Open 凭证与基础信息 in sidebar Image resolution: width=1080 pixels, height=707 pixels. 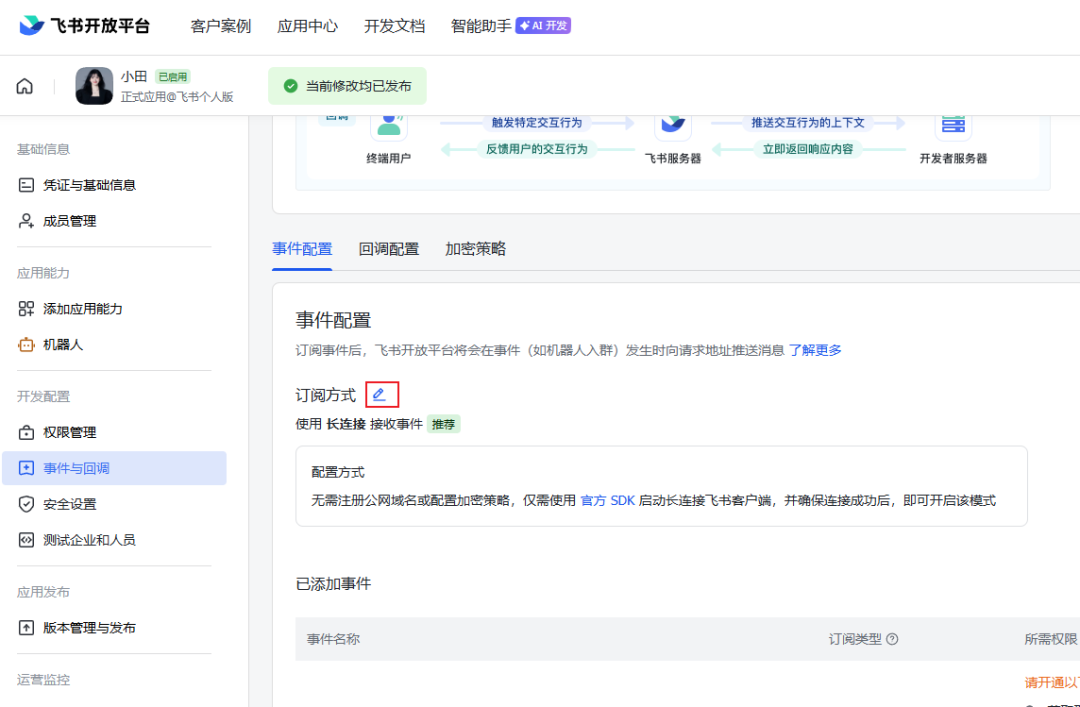[x=89, y=185]
